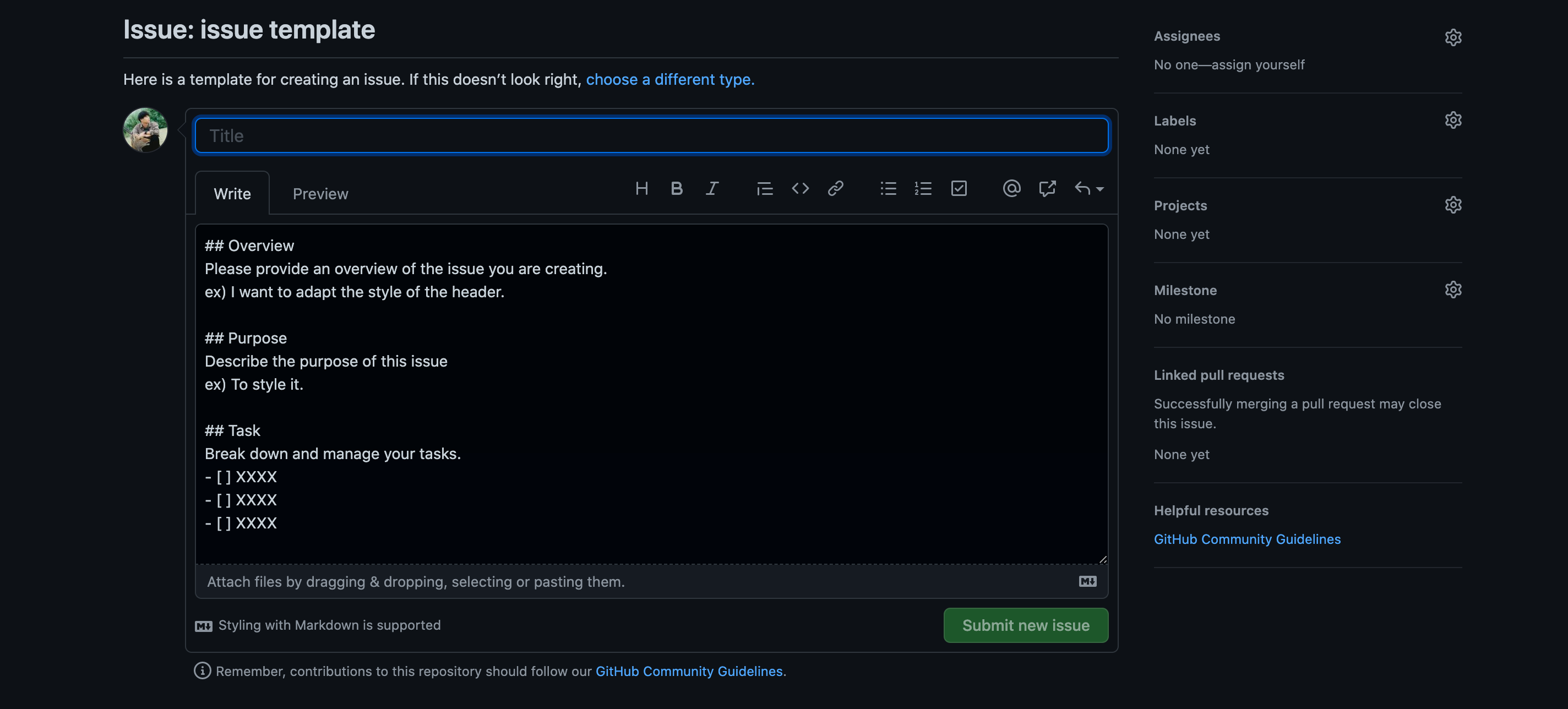Click Submit new issue

click(1025, 625)
